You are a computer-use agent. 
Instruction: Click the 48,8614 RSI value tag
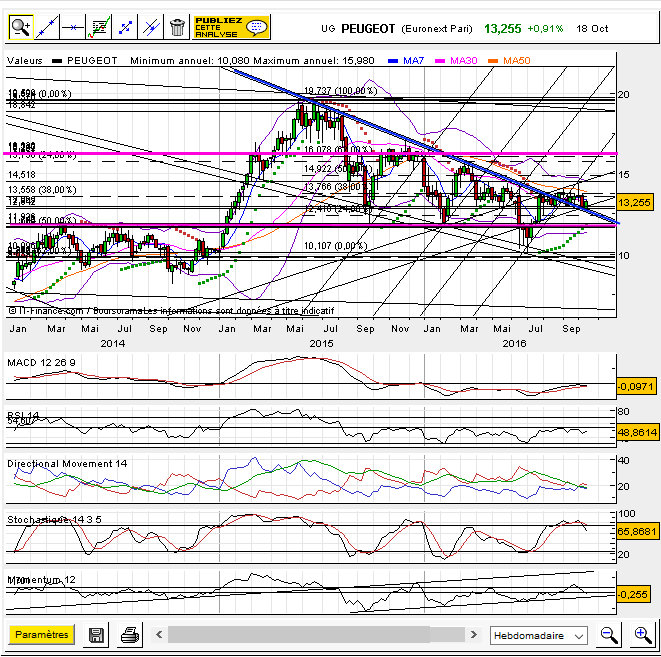(637, 432)
